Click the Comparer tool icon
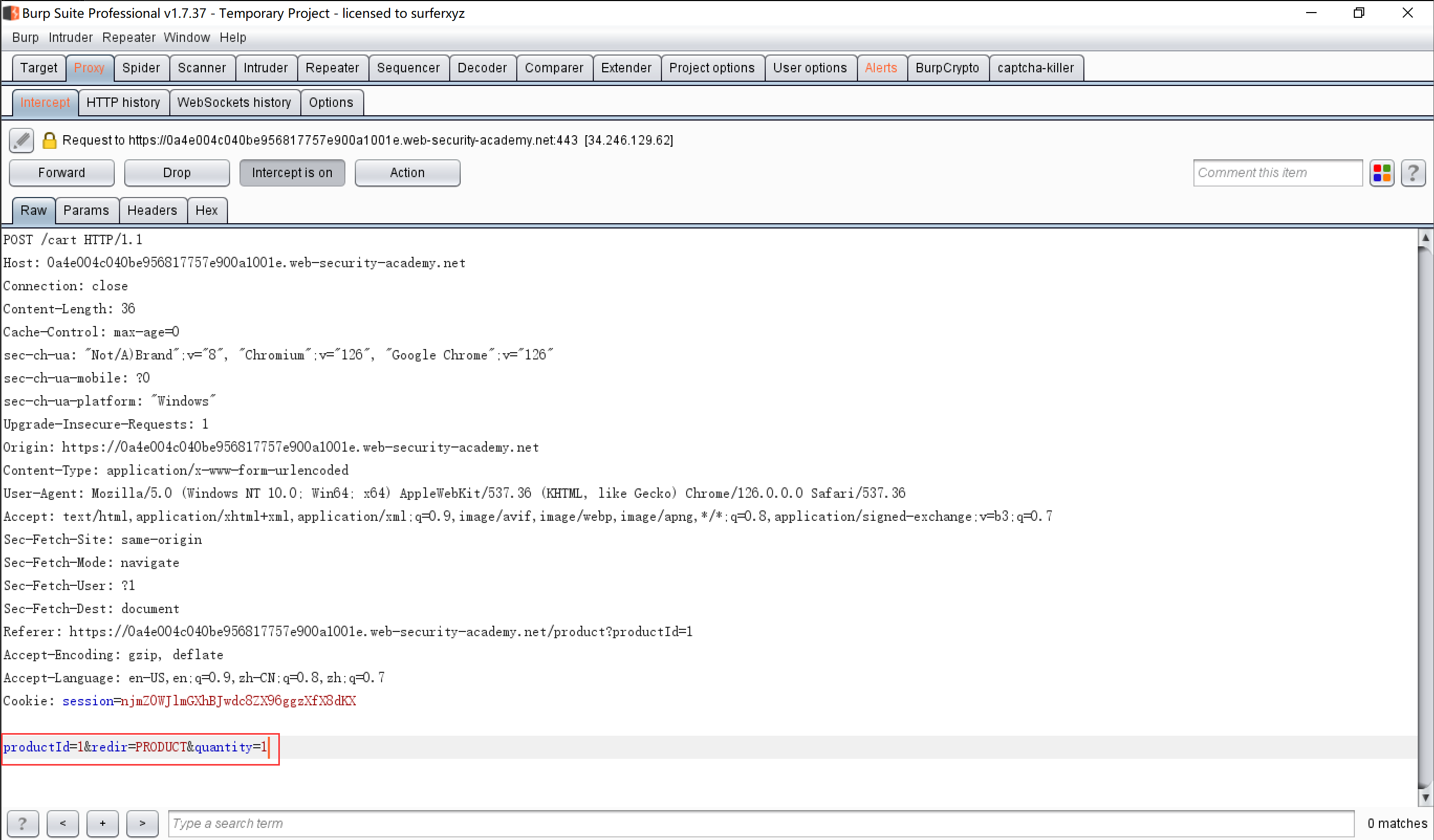Image resolution: width=1434 pixels, height=840 pixels. [553, 67]
